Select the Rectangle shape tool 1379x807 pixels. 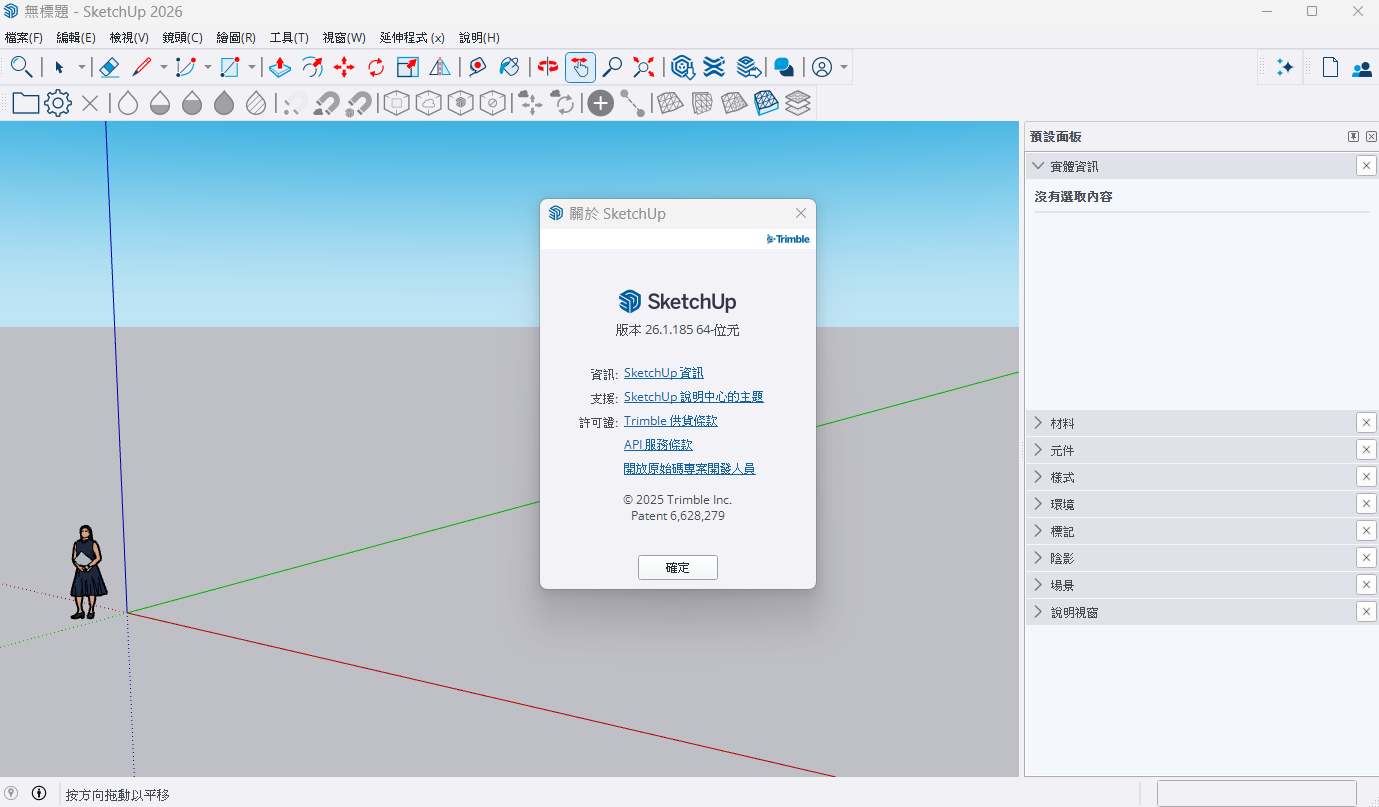point(229,67)
